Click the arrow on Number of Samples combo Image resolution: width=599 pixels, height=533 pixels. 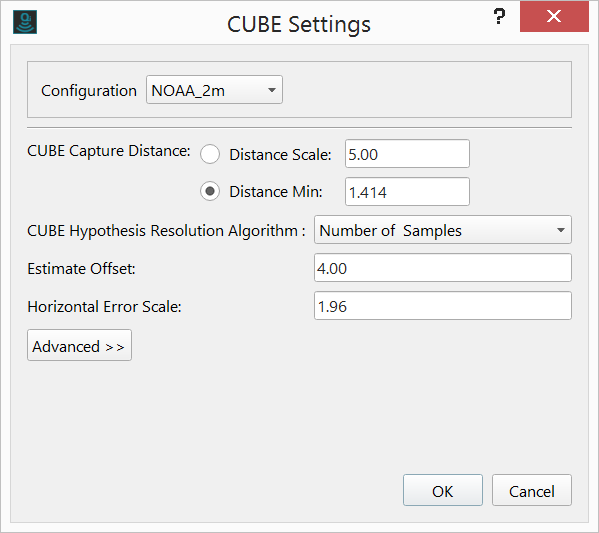(x=560, y=230)
